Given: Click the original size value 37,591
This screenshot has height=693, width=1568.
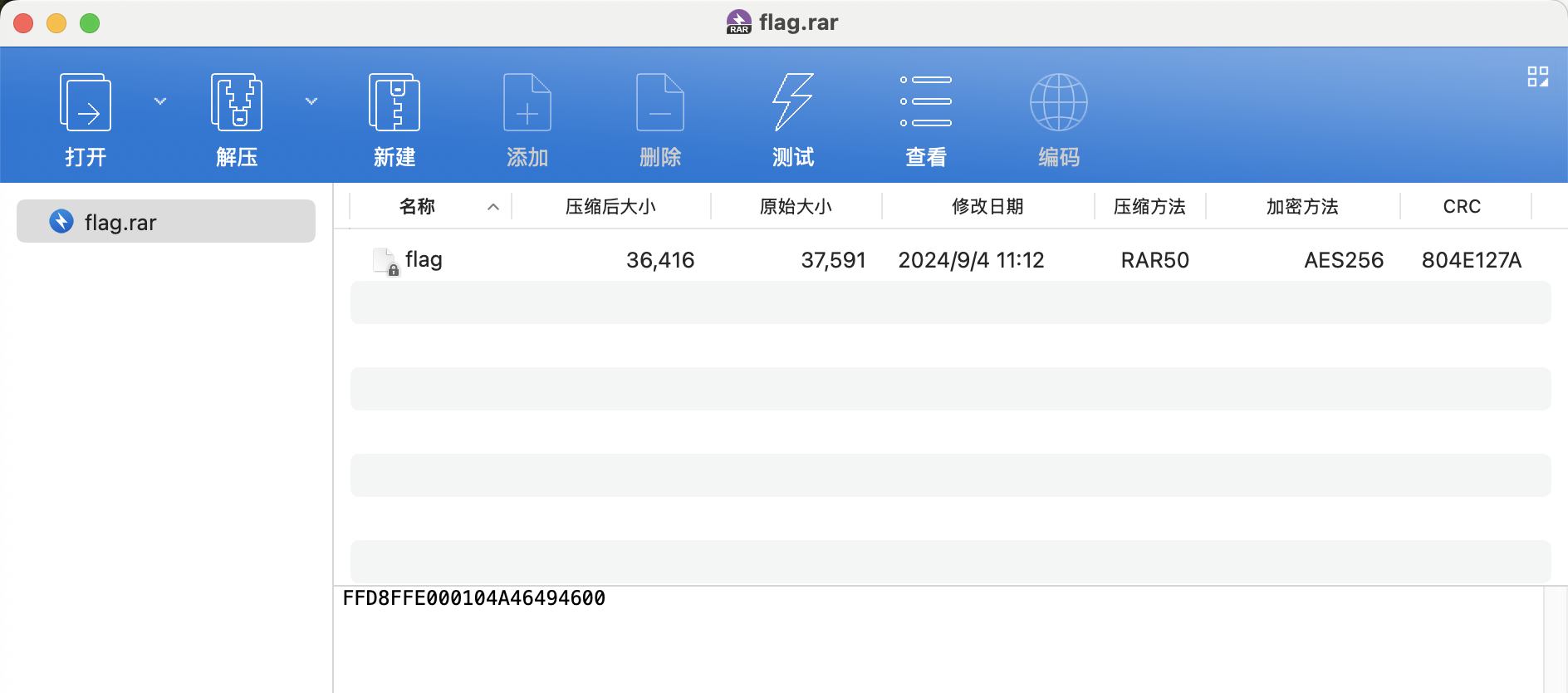Looking at the screenshot, I should click(x=833, y=260).
